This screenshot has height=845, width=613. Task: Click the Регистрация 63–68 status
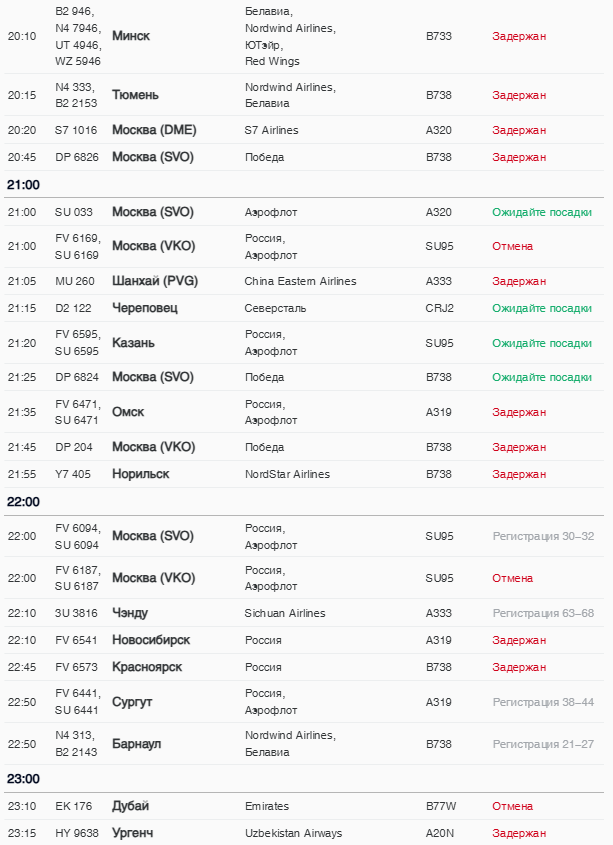point(543,613)
